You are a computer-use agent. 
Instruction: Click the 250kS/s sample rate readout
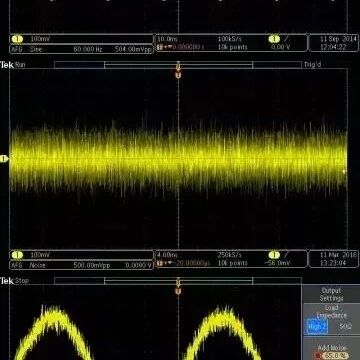click(229, 255)
